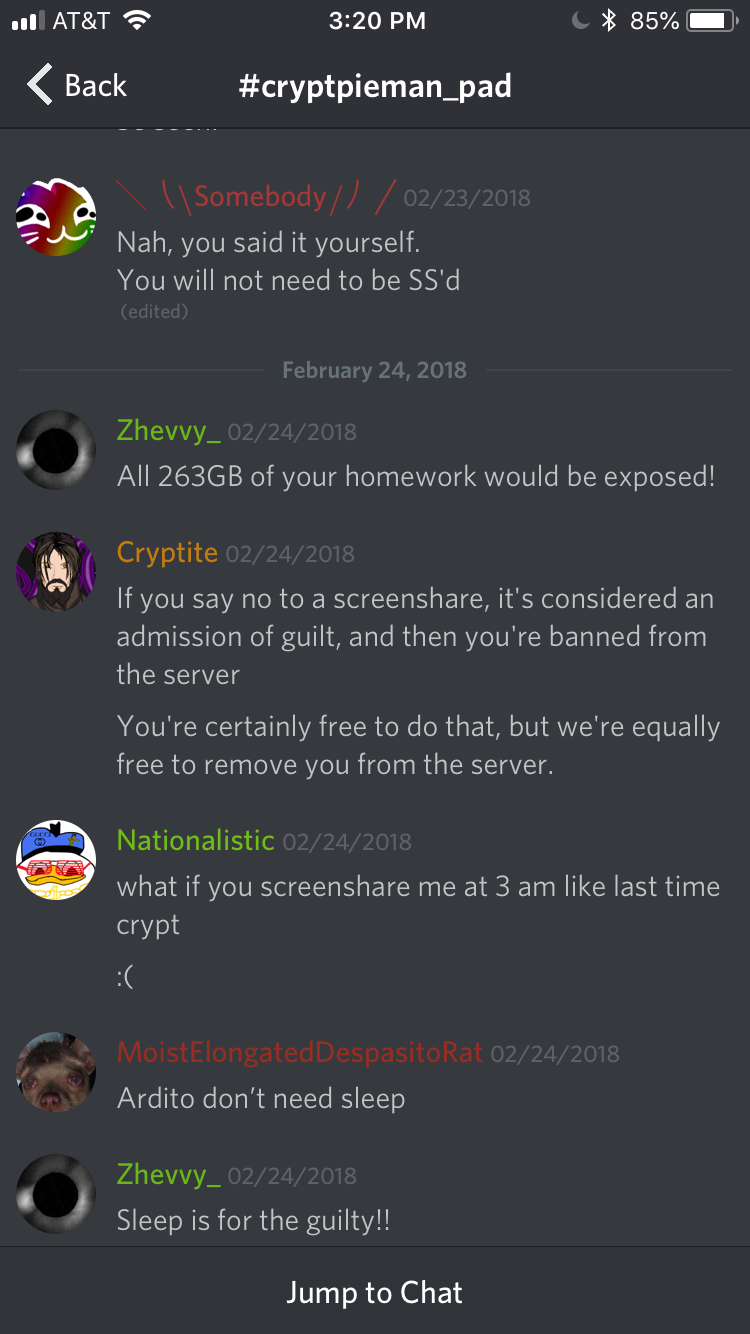Select the 'Ardito don't need sleep' message
Viewport: 750px width, 1334px height.
(x=261, y=1098)
